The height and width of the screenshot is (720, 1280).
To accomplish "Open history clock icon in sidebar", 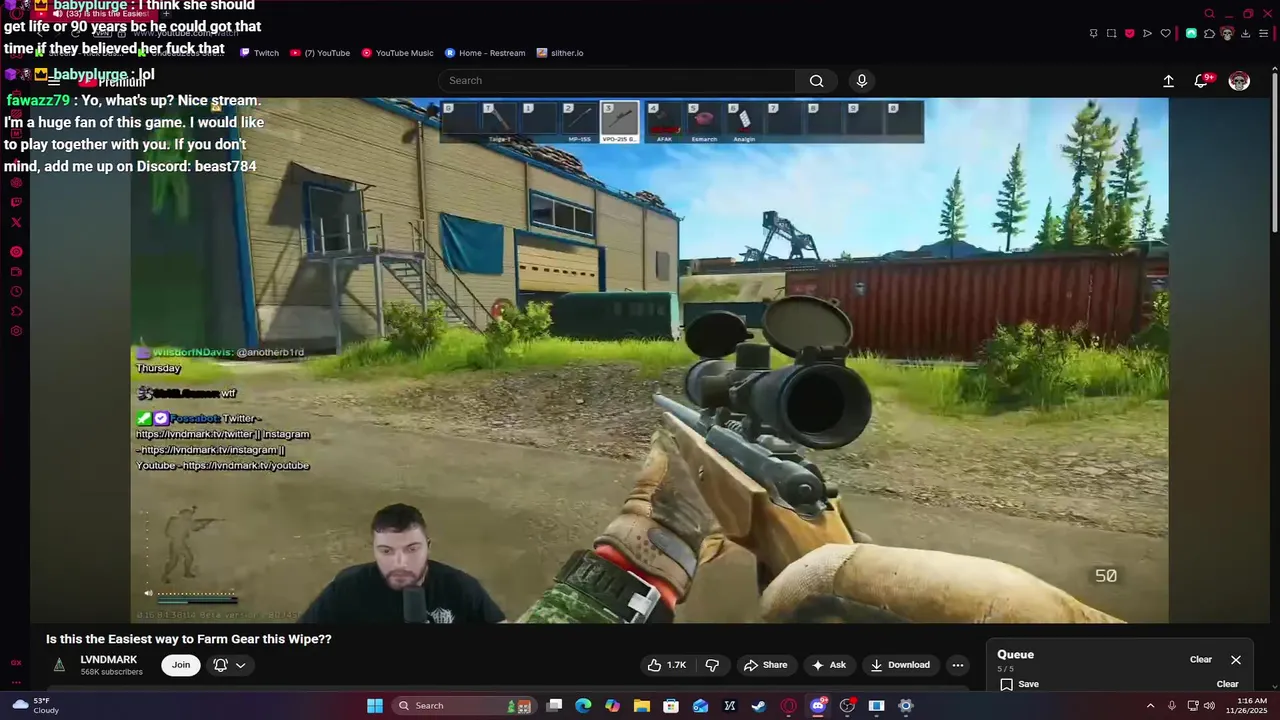I will 16,291.
